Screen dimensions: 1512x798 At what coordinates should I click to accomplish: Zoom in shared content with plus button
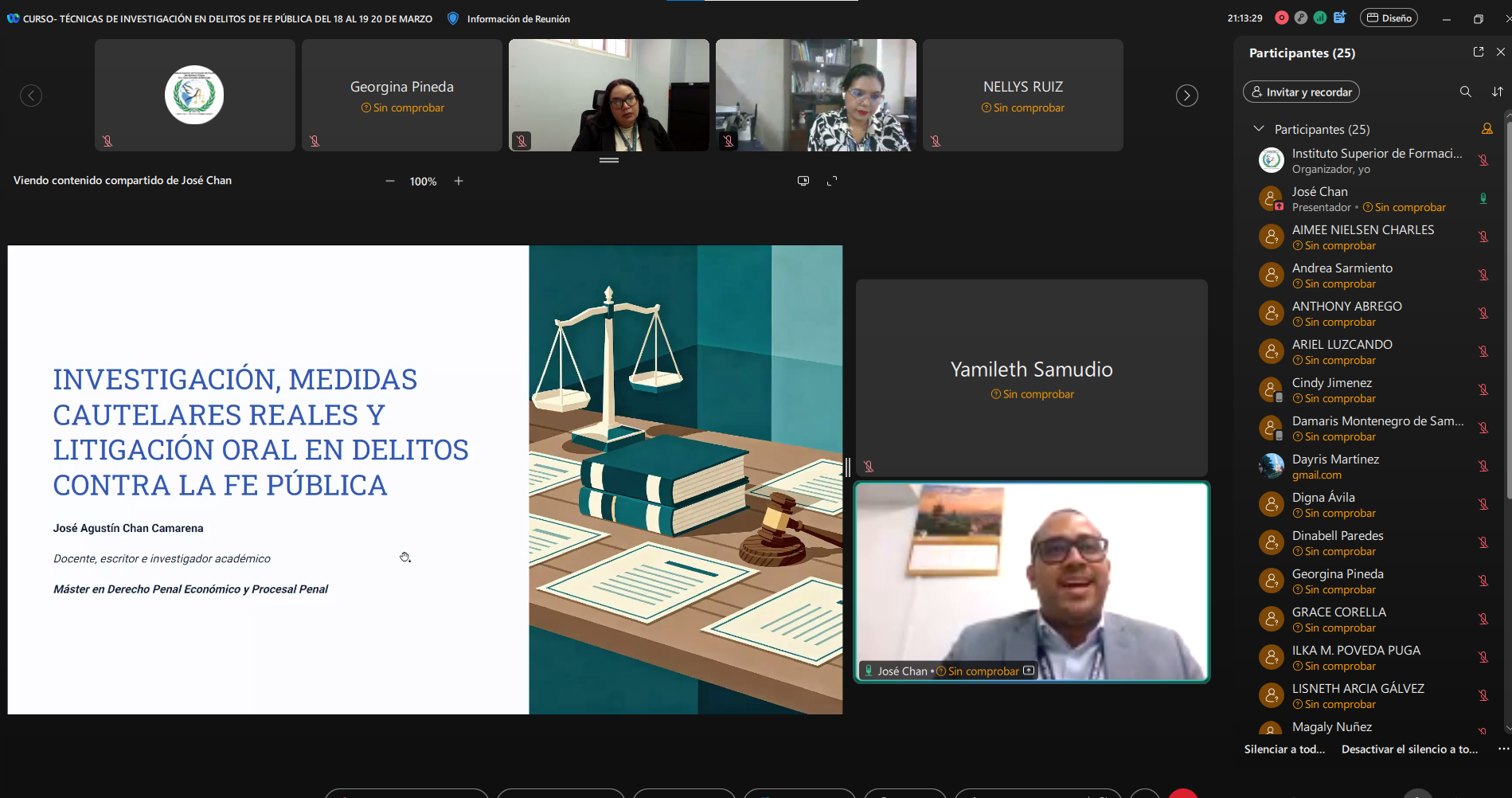click(459, 182)
